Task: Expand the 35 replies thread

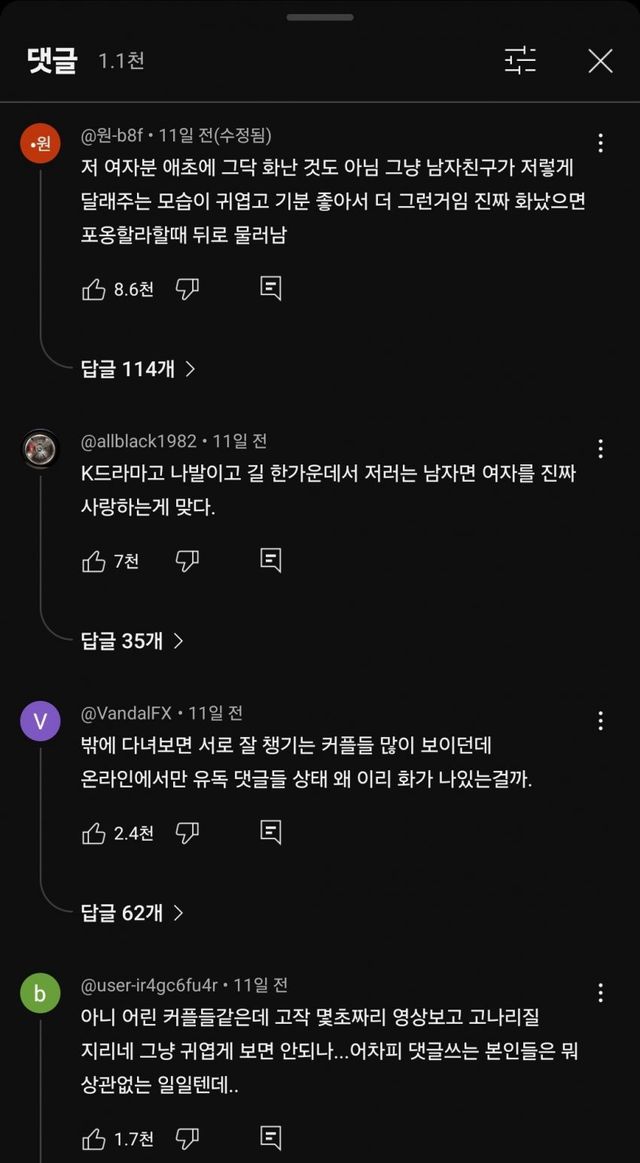Action: pyautogui.click(x=132, y=641)
